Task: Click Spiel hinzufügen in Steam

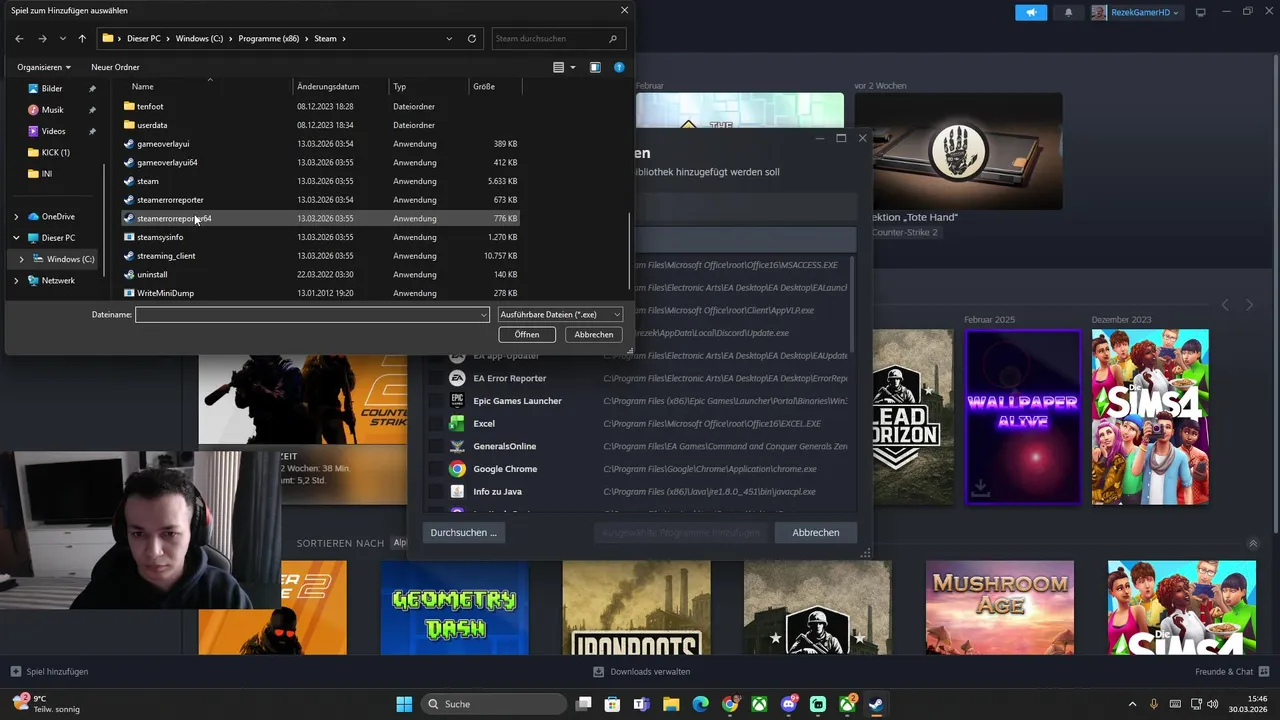Action: coord(49,672)
